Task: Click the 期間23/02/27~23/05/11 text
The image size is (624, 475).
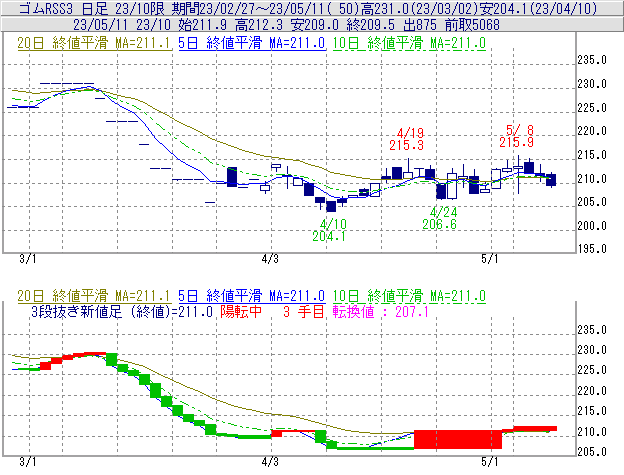Action: (248, 8)
